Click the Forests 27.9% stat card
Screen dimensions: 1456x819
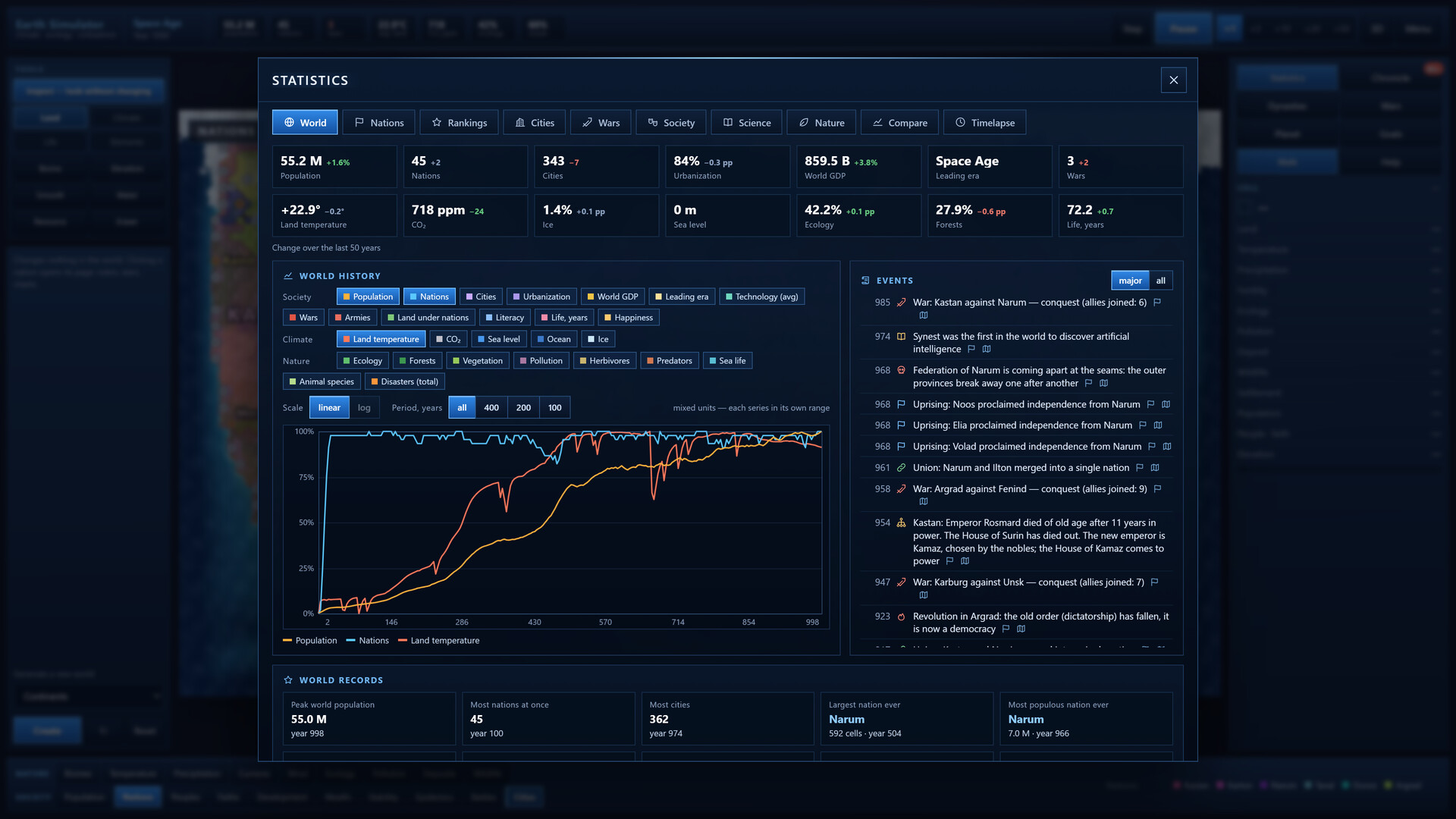click(x=990, y=215)
